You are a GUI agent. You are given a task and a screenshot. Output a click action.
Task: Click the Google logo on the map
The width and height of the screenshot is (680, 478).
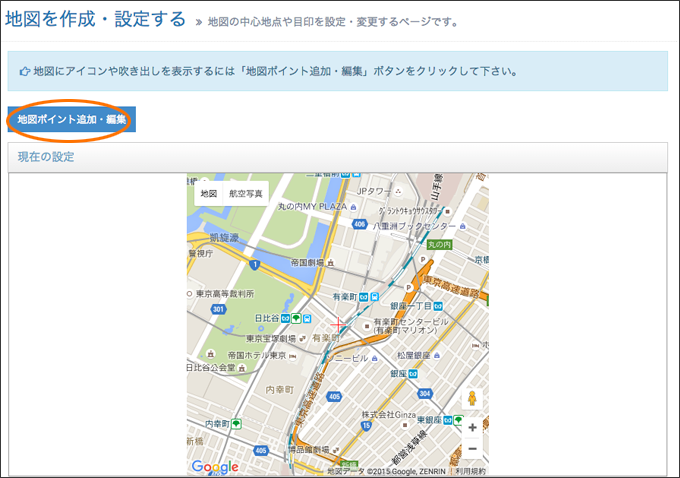click(x=215, y=467)
